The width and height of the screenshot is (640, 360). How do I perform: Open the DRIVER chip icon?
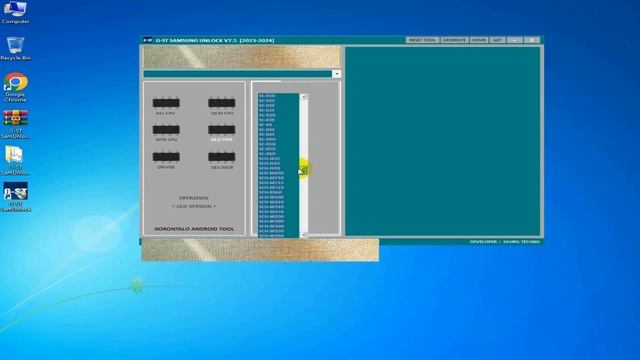pyautogui.click(x=166, y=157)
